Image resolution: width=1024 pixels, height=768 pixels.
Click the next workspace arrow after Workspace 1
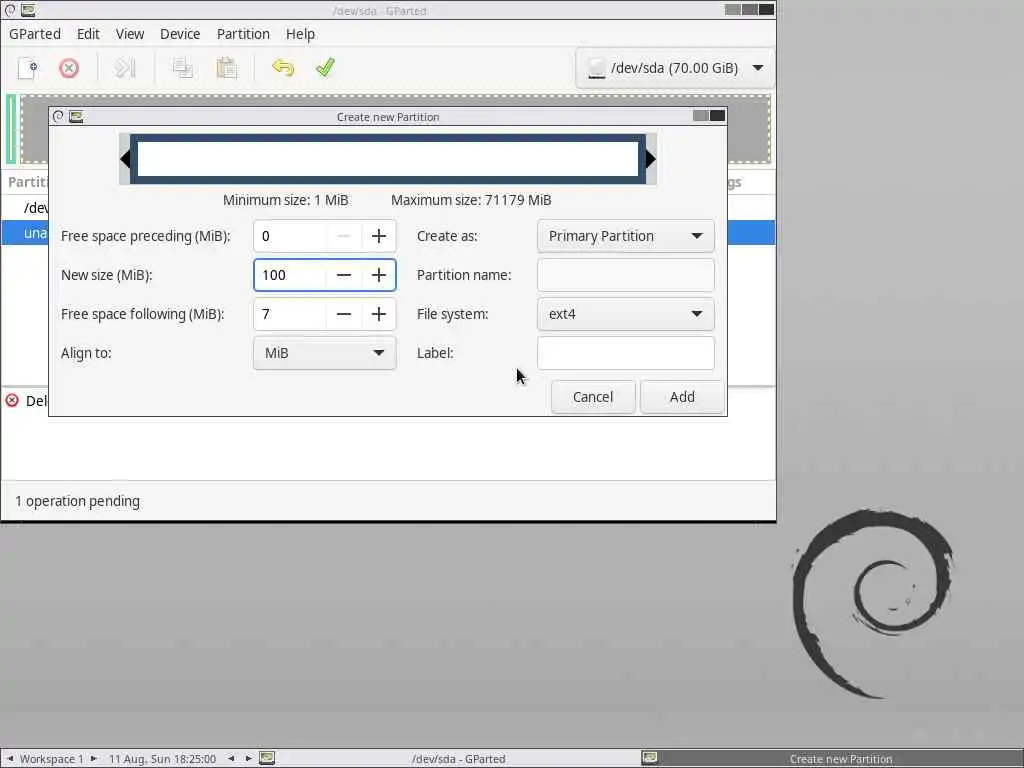click(x=93, y=758)
